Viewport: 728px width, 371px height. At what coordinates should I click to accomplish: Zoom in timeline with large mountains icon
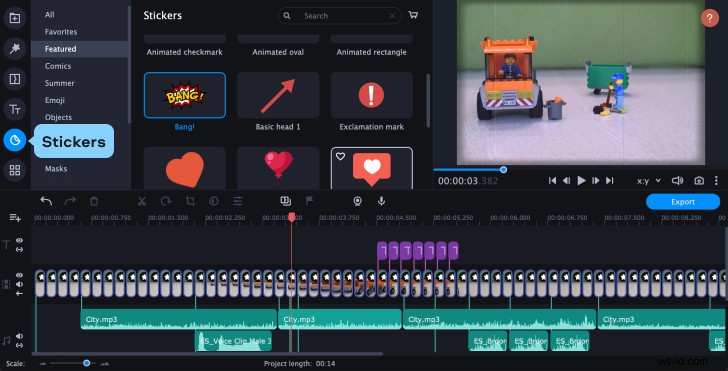[105, 364]
